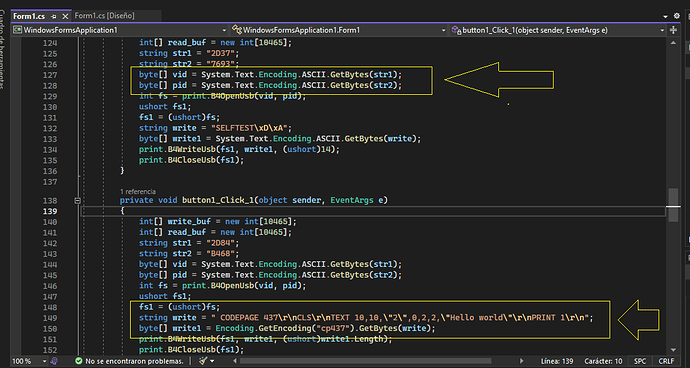The width and height of the screenshot is (690, 368).
Task: Click 'No se encontraron problemas' status
Action: pos(134,361)
